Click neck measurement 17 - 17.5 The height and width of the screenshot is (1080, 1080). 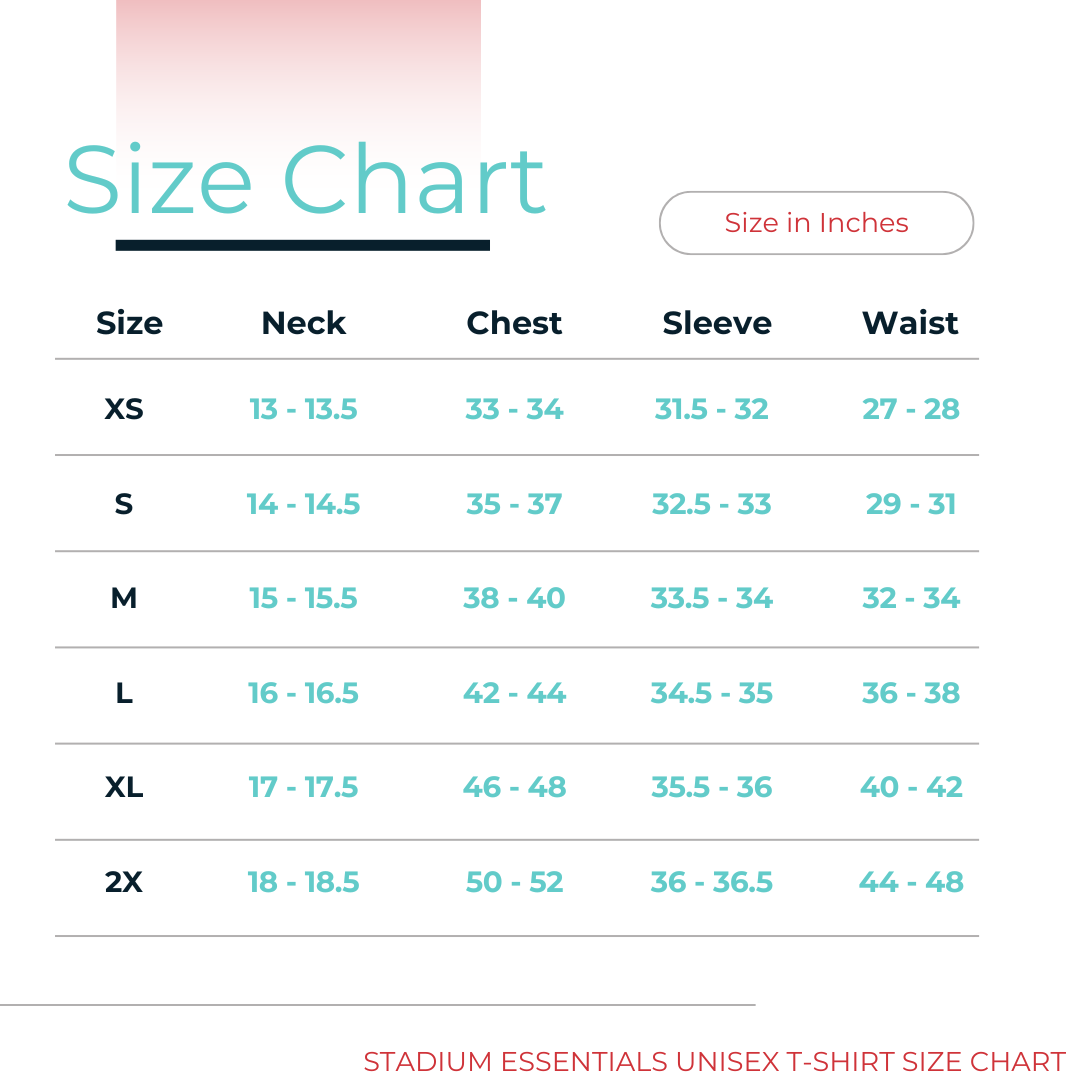pyautogui.click(x=303, y=787)
